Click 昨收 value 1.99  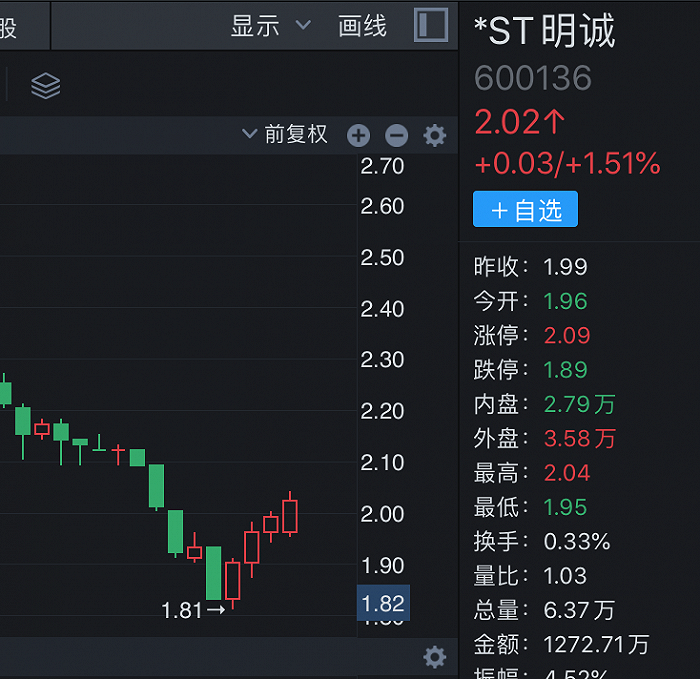(565, 267)
